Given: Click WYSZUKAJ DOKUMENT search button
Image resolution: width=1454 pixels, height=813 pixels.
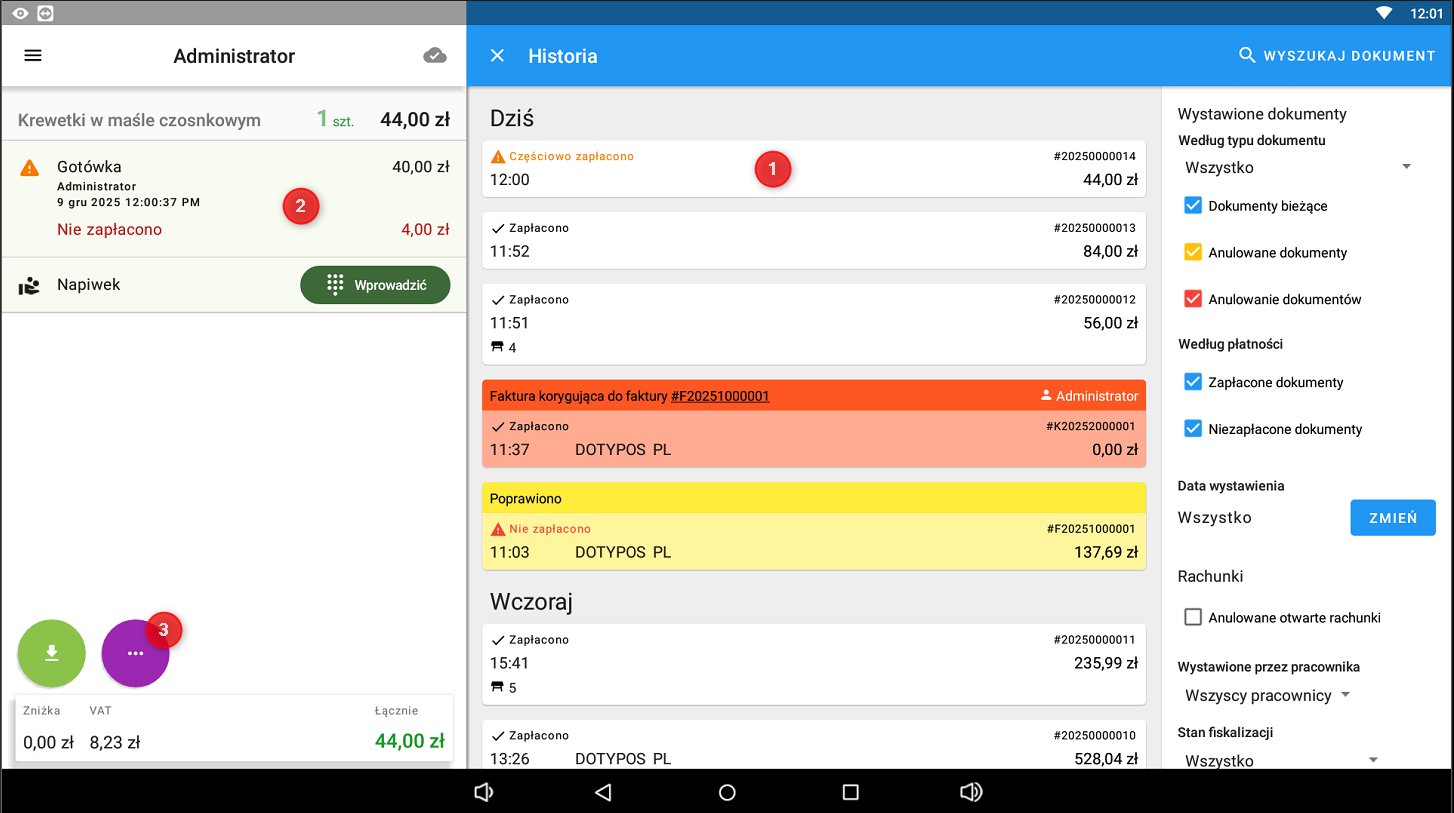Looking at the screenshot, I should tap(1337, 56).
